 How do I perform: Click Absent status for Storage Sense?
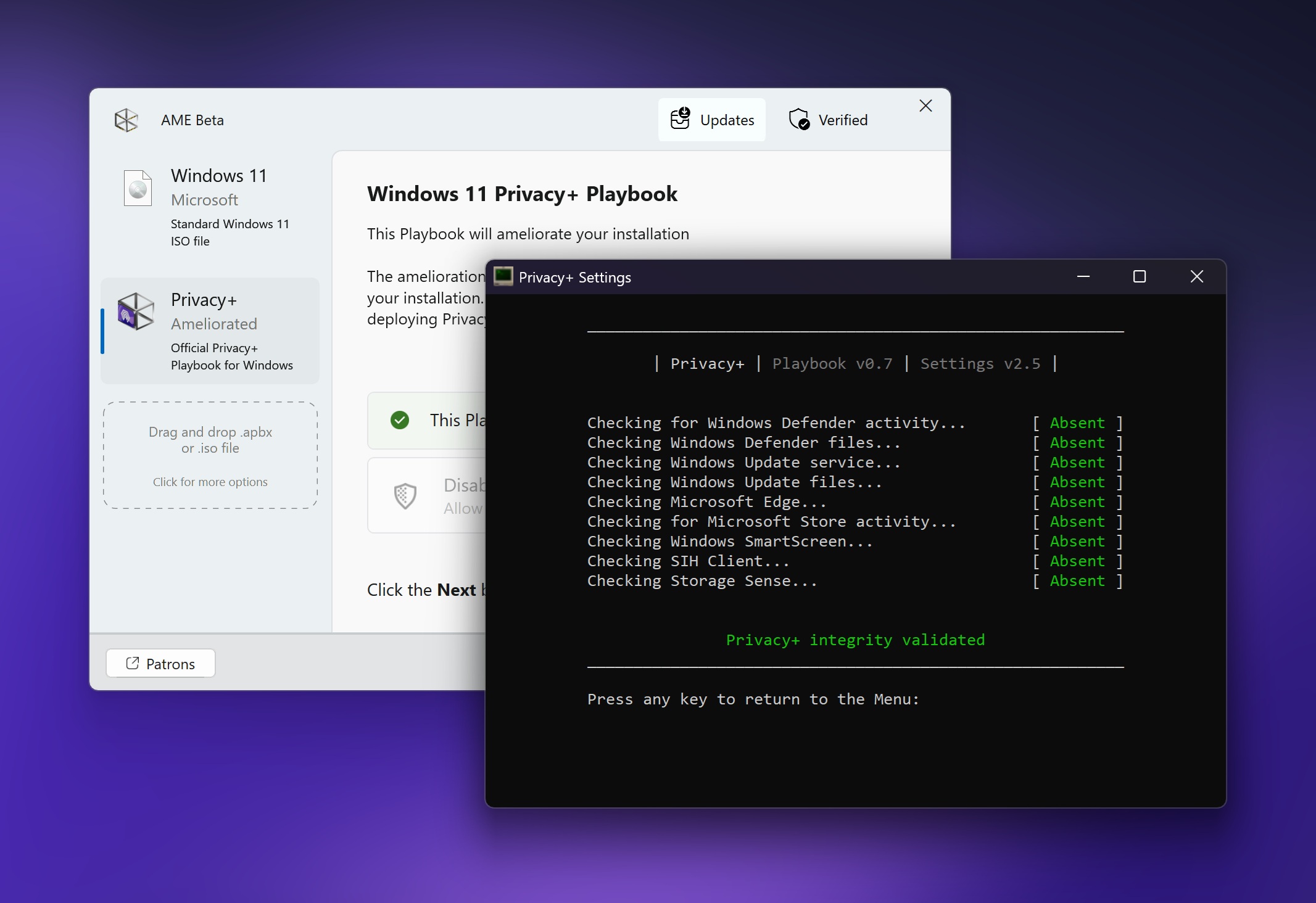coord(1077,581)
